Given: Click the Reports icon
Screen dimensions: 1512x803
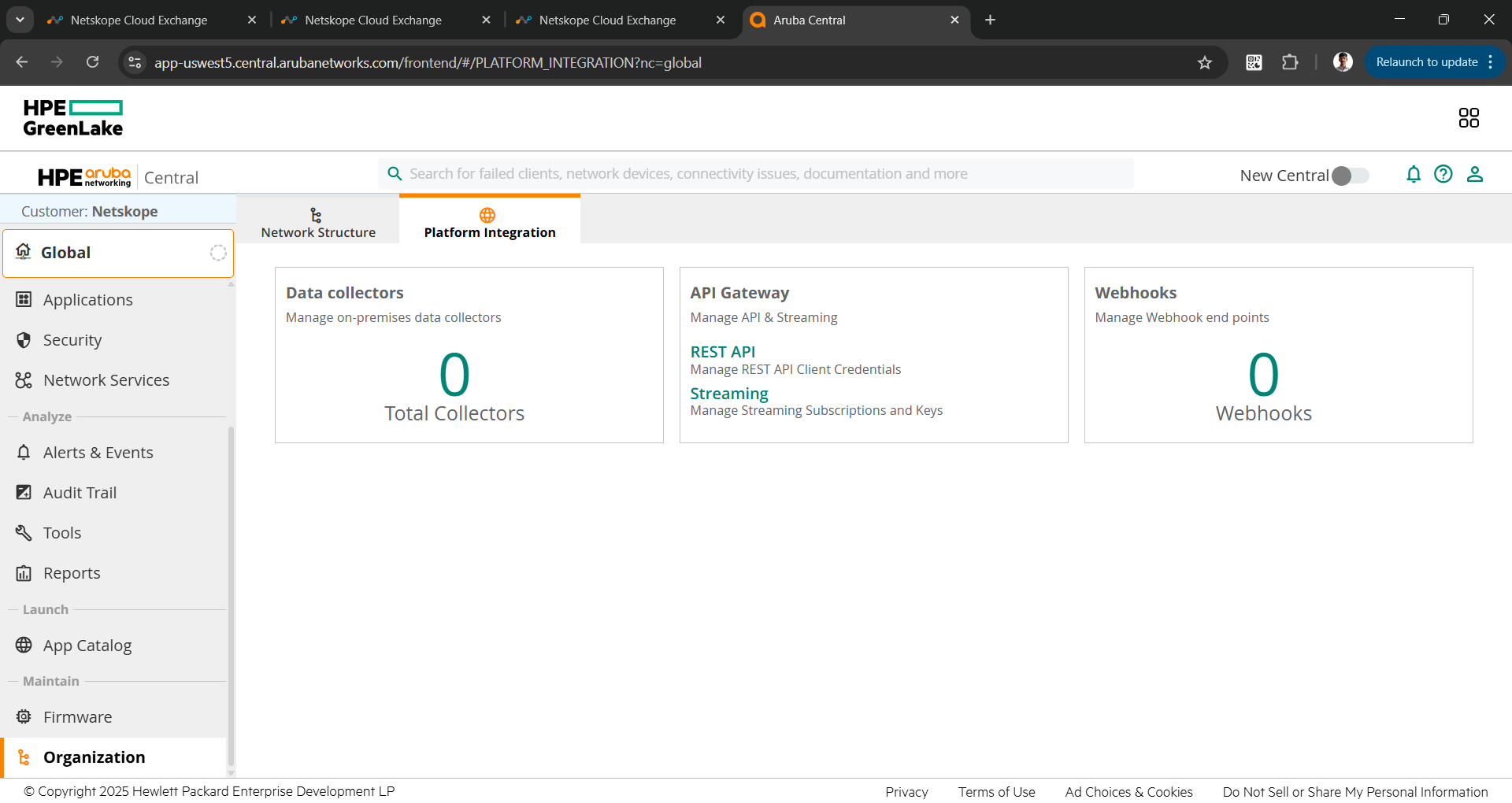Looking at the screenshot, I should coord(24,572).
